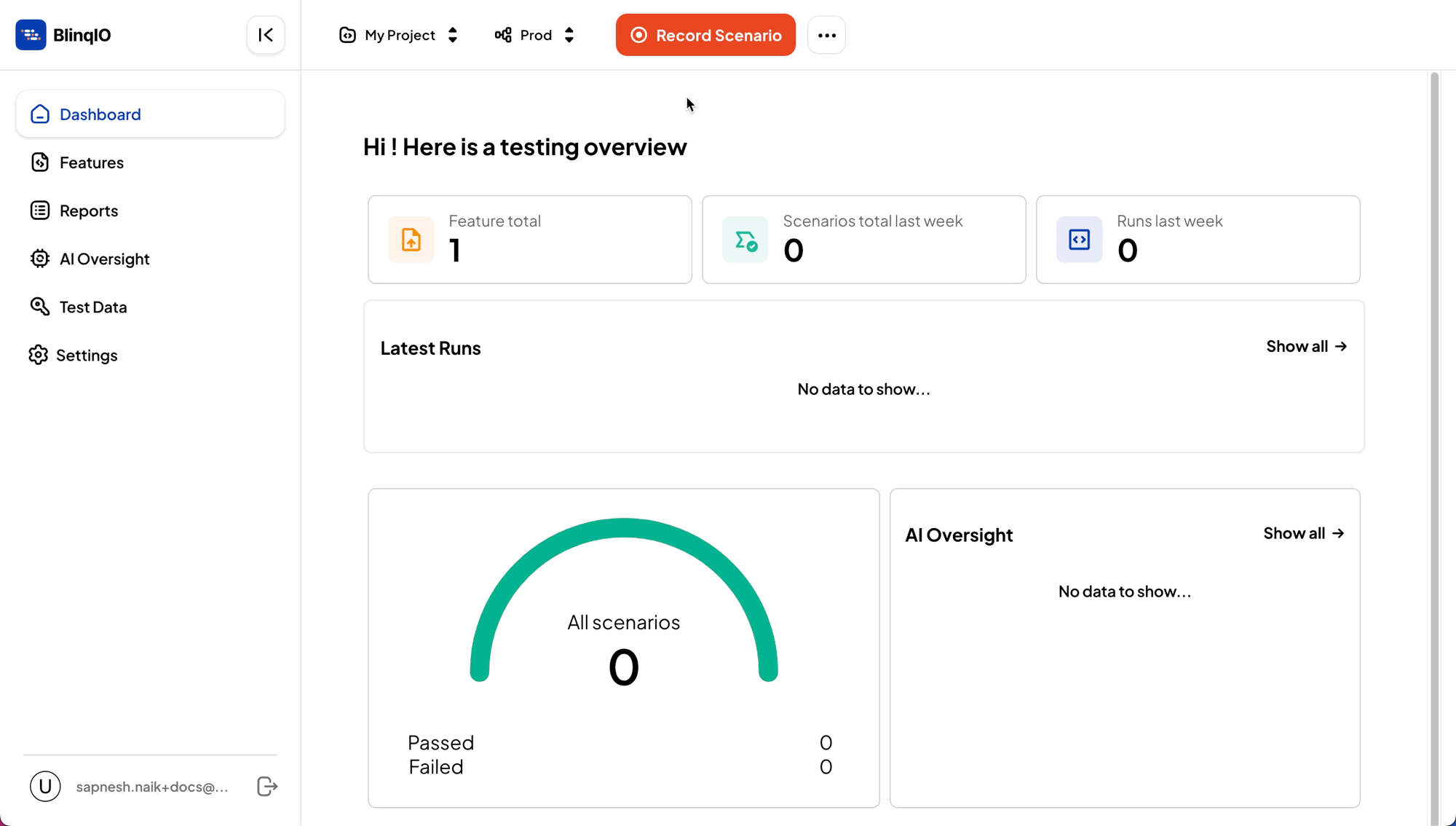Click the Settings gear icon
The width and height of the screenshot is (1456, 826).
(39, 354)
